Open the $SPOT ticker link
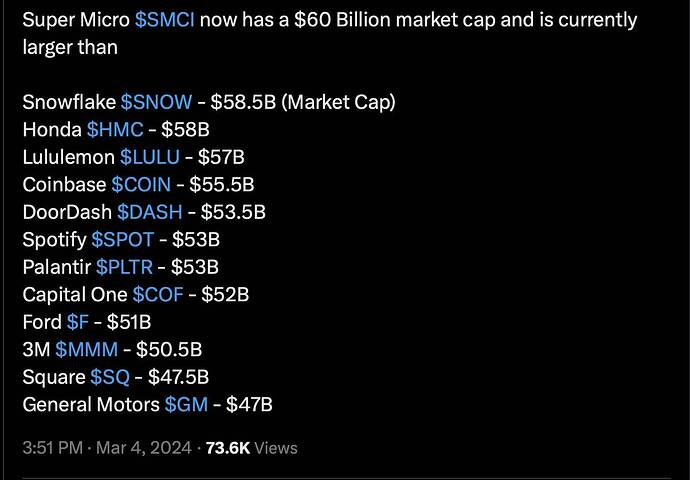The image size is (690, 480). point(122,239)
